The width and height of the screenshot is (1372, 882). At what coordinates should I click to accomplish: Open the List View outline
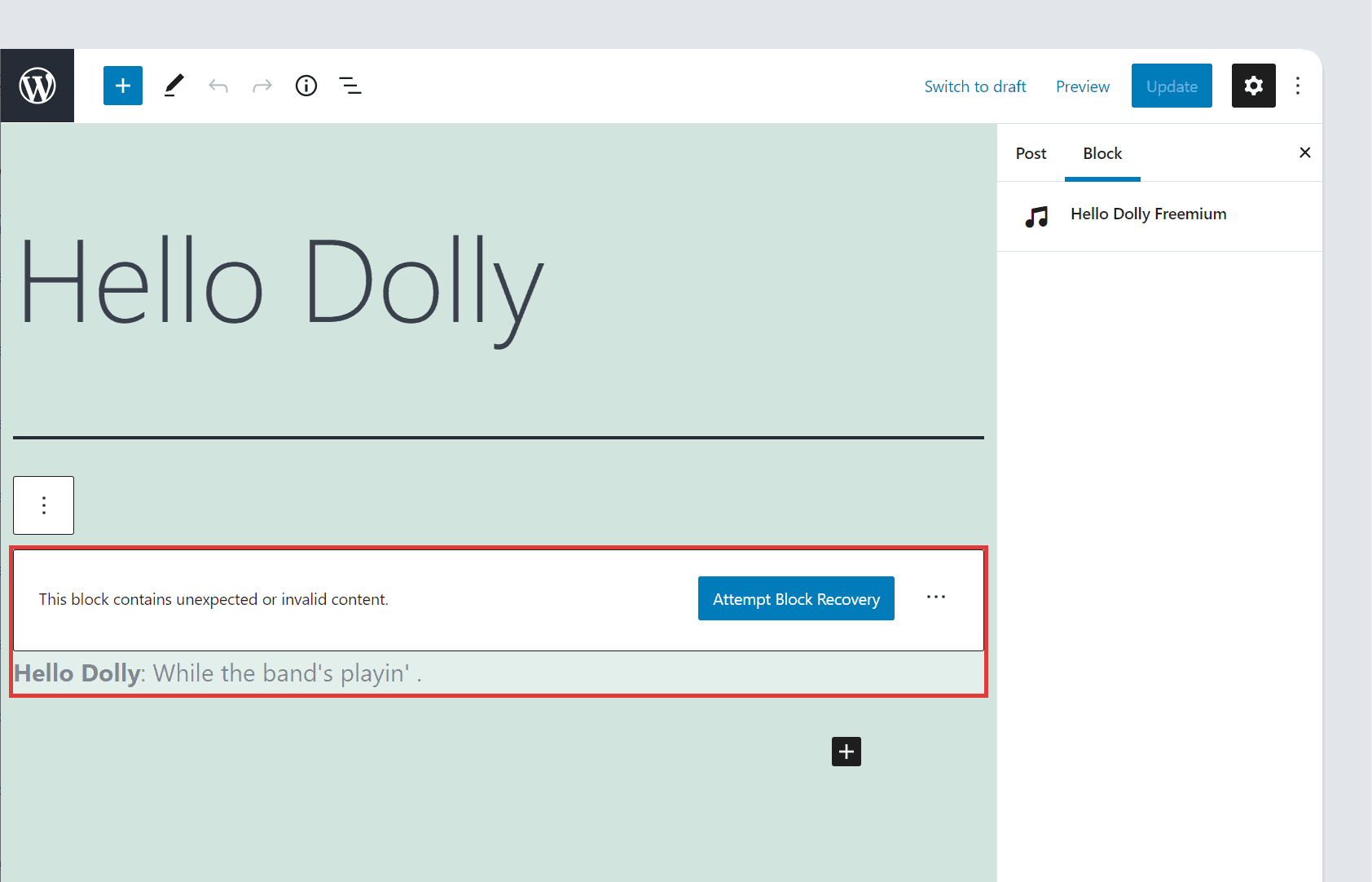[x=350, y=86]
